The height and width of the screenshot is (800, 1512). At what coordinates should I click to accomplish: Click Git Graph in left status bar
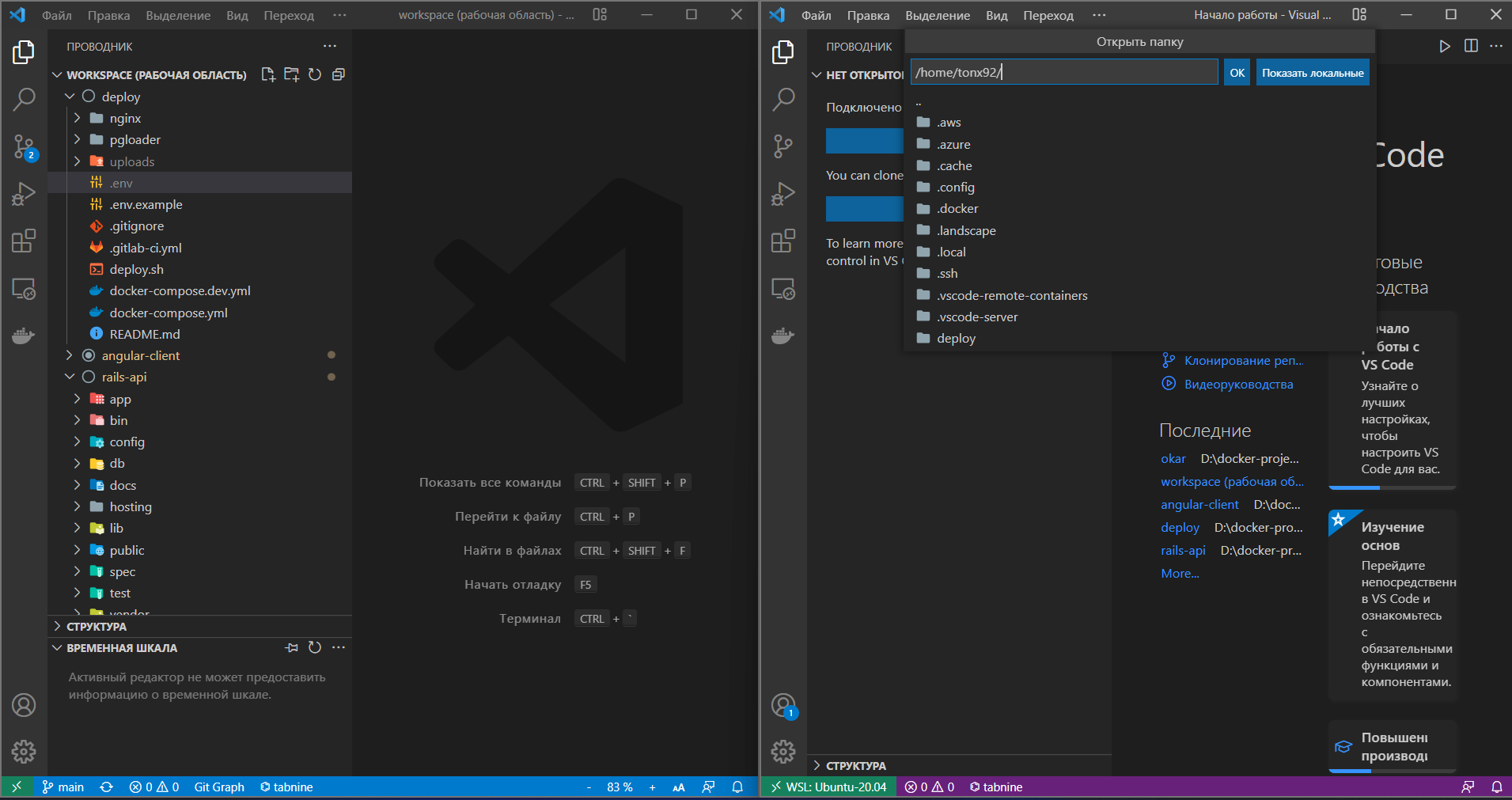point(219,787)
